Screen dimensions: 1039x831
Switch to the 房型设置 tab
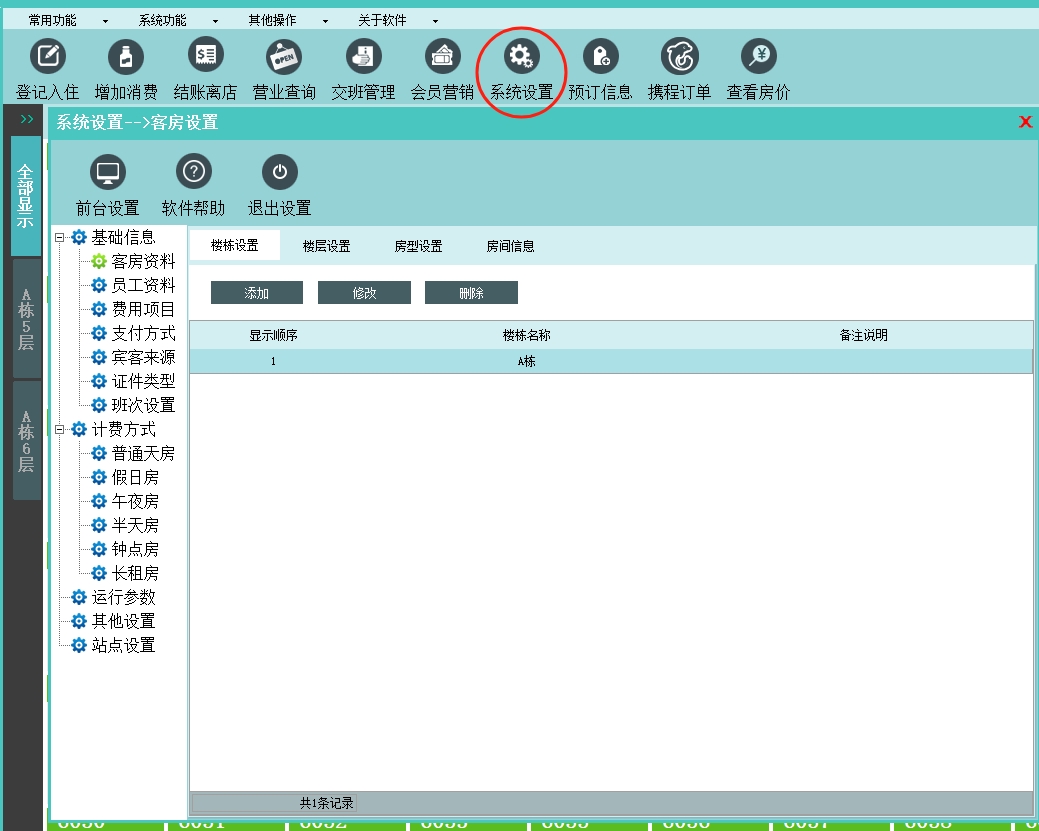coord(418,246)
